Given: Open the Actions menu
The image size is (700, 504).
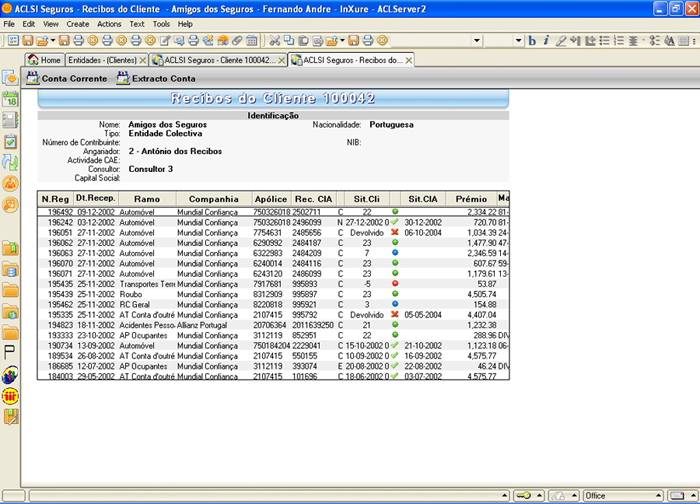Looking at the screenshot, I should 109,23.
